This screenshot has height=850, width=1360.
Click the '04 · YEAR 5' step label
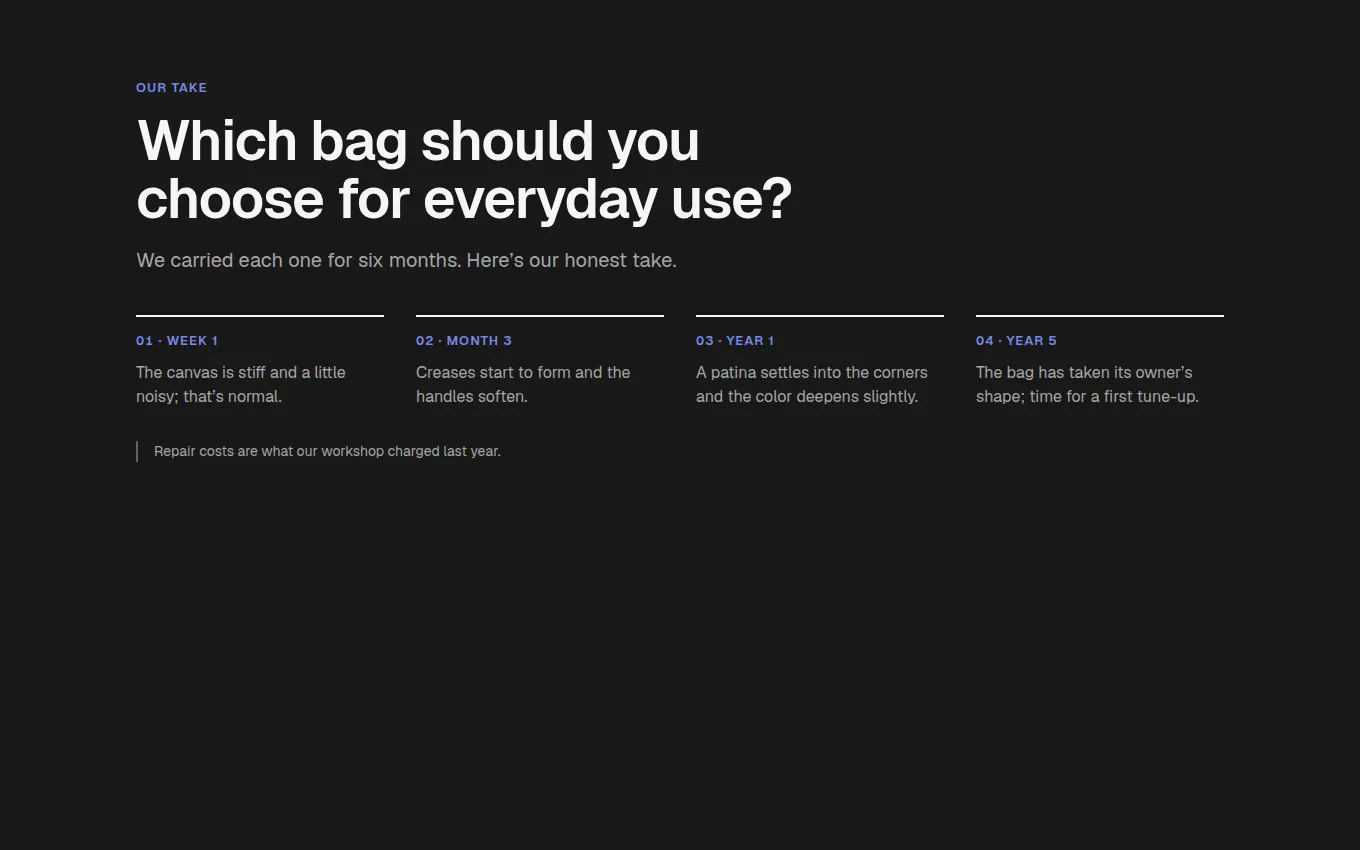(x=1016, y=341)
